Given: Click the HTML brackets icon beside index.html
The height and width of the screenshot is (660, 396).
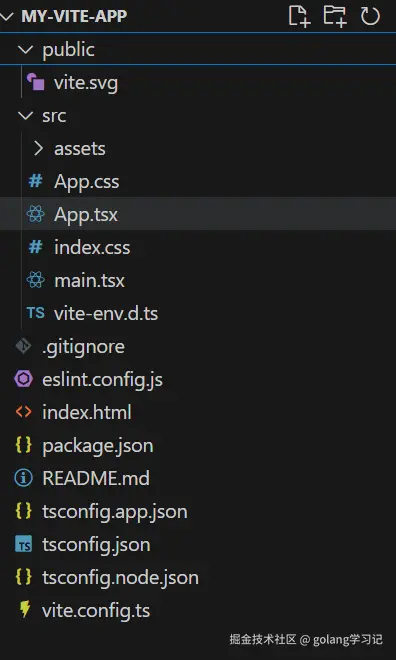Looking at the screenshot, I should point(24,412).
